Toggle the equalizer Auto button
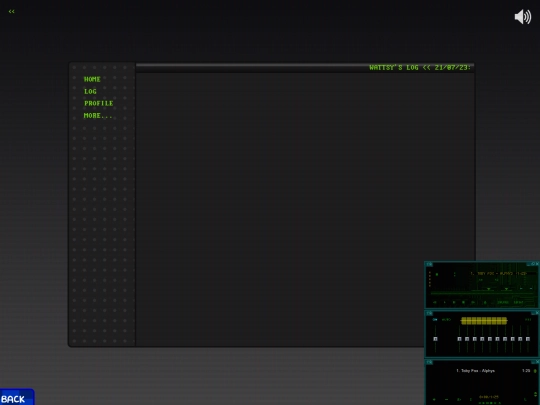 click(x=446, y=320)
